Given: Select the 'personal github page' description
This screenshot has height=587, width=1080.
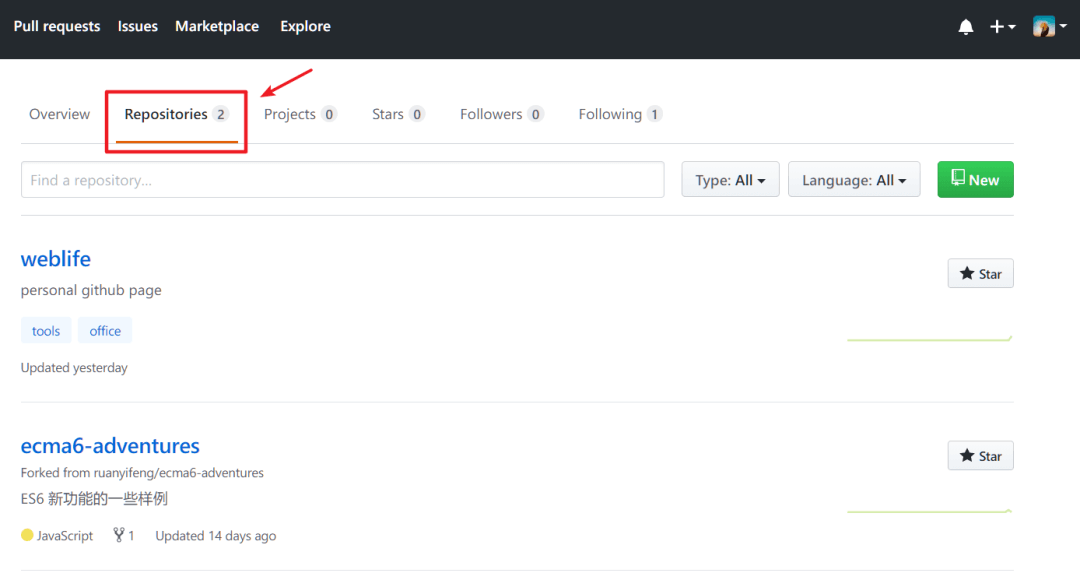Looking at the screenshot, I should [91, 290].
